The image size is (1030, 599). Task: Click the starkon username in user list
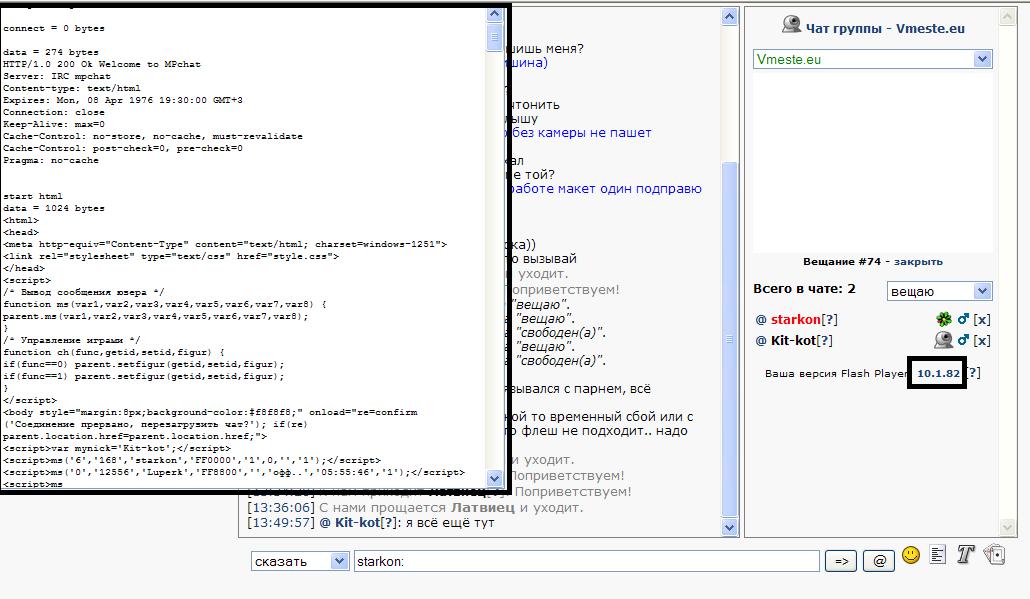click(795, 320)
